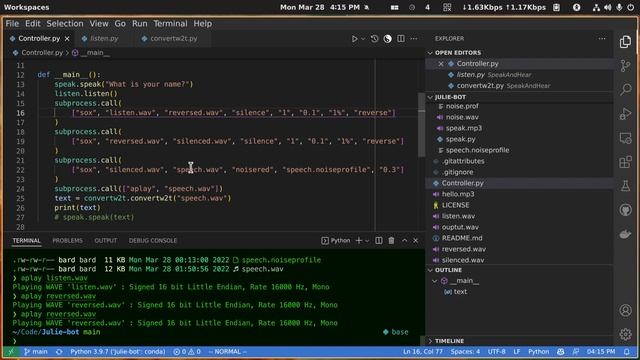Open the Docker whale icon

point(625,234)
